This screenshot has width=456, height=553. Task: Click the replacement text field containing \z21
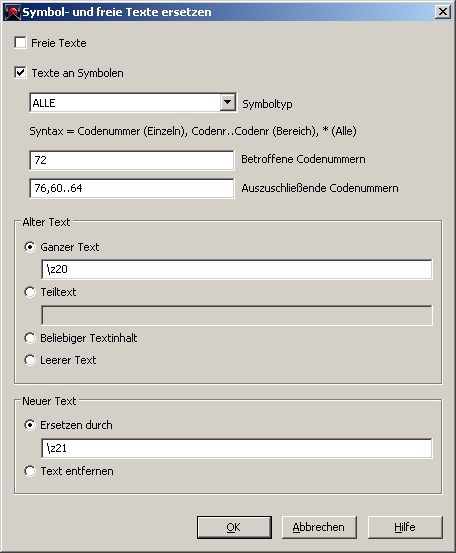click(237, 448)
